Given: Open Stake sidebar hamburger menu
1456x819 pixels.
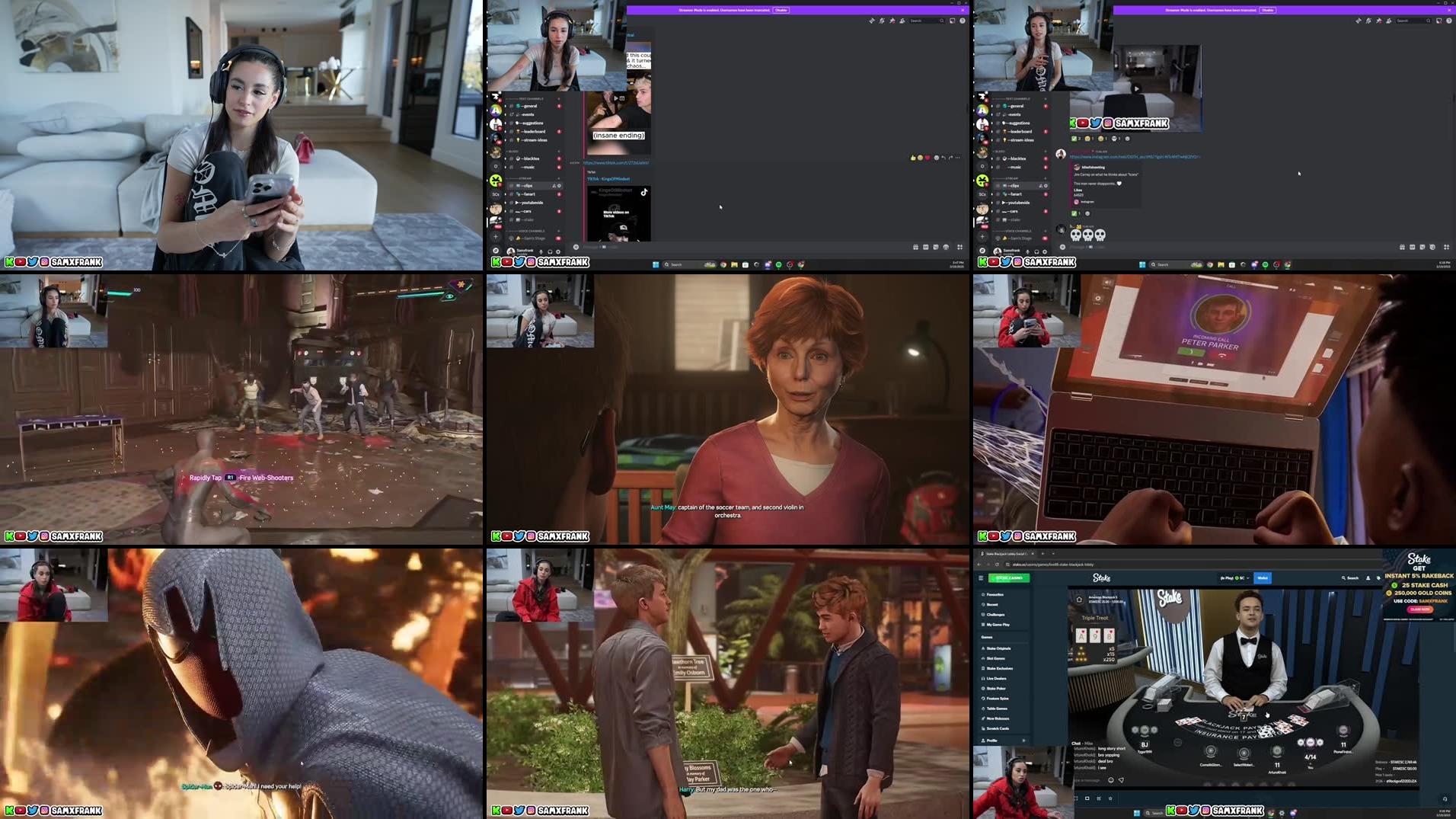Looking at the screenshot, I should point(981,578).
